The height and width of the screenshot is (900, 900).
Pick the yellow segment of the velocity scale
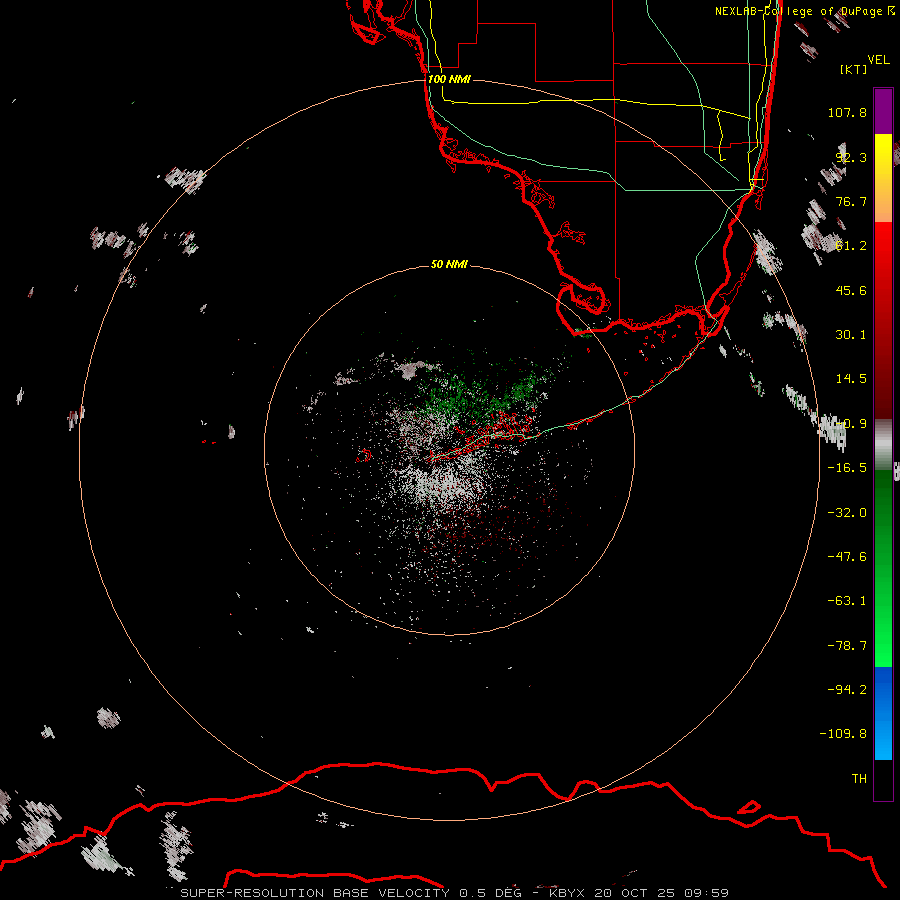[x=883, y=178]
